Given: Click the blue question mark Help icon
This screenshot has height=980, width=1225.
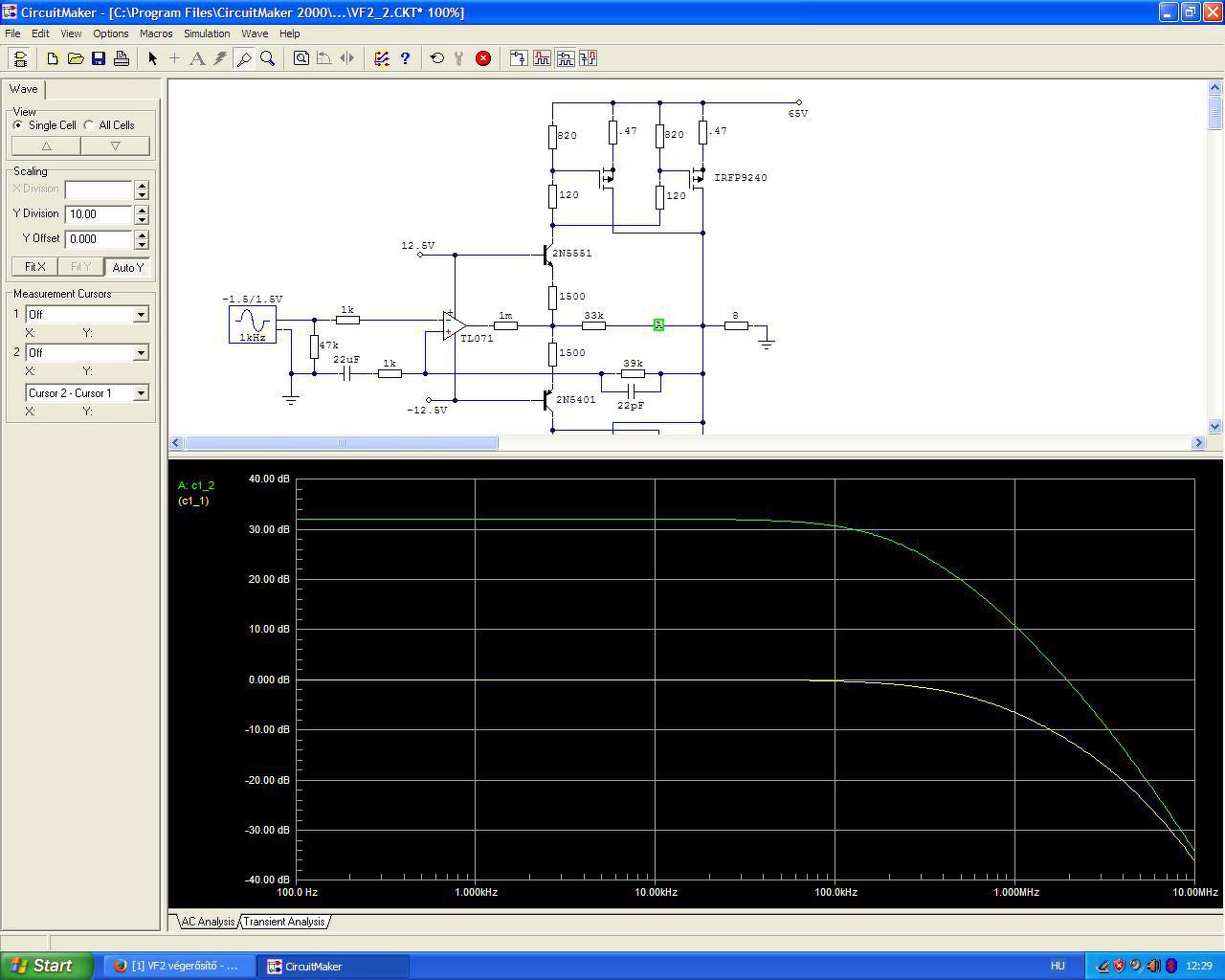Looking at the screenshot, I should [x=405, y=58].
